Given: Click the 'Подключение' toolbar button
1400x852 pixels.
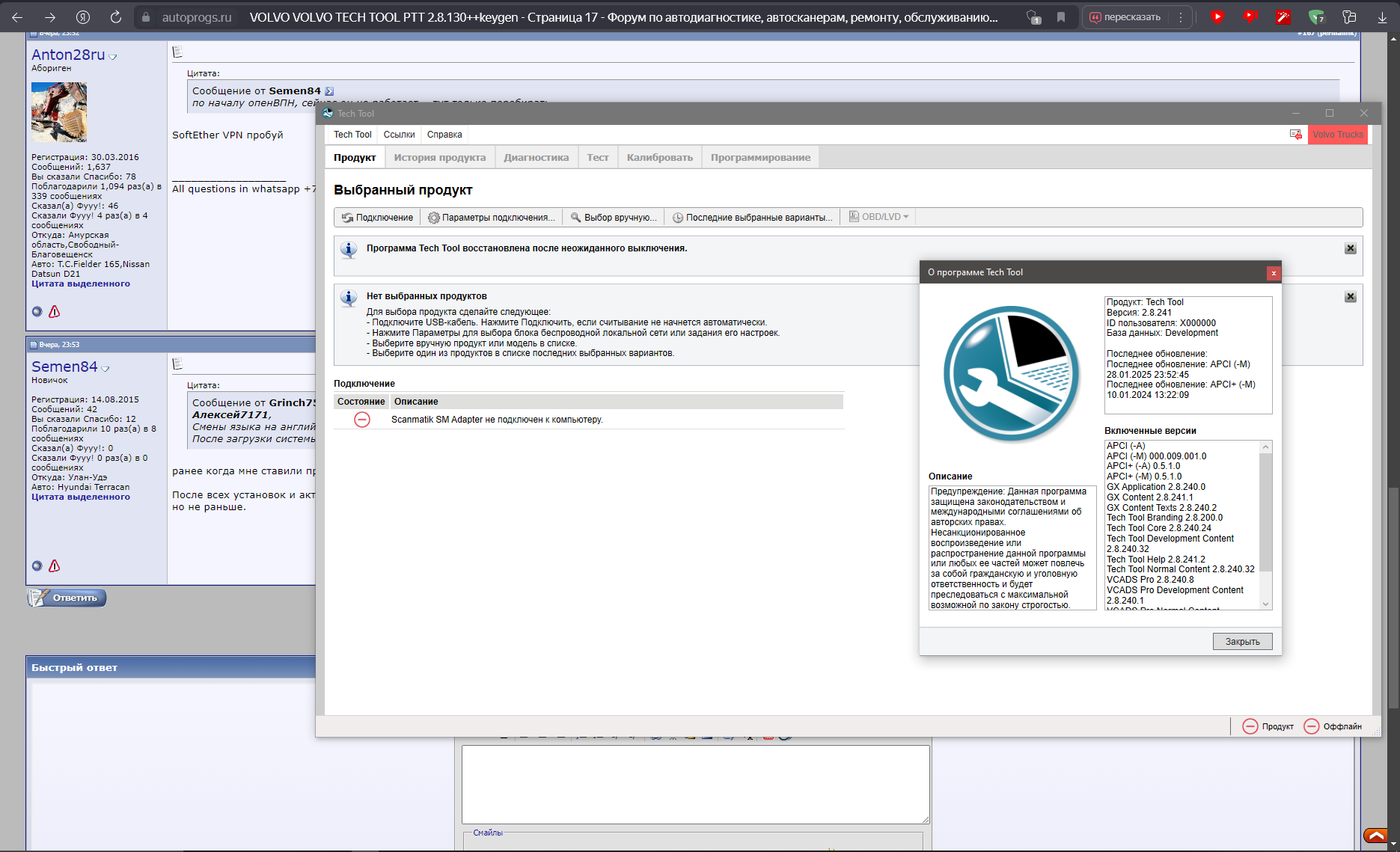Looking at the screenshot, I should pos(378,218).
